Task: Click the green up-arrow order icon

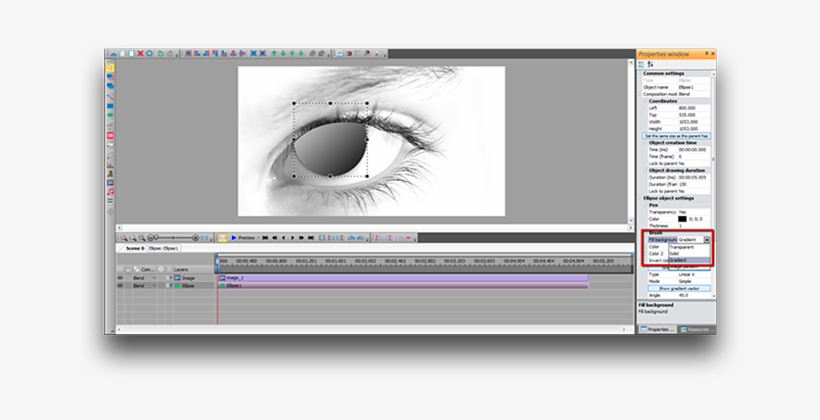Action: pyautogui.click(x=274, y=53)
